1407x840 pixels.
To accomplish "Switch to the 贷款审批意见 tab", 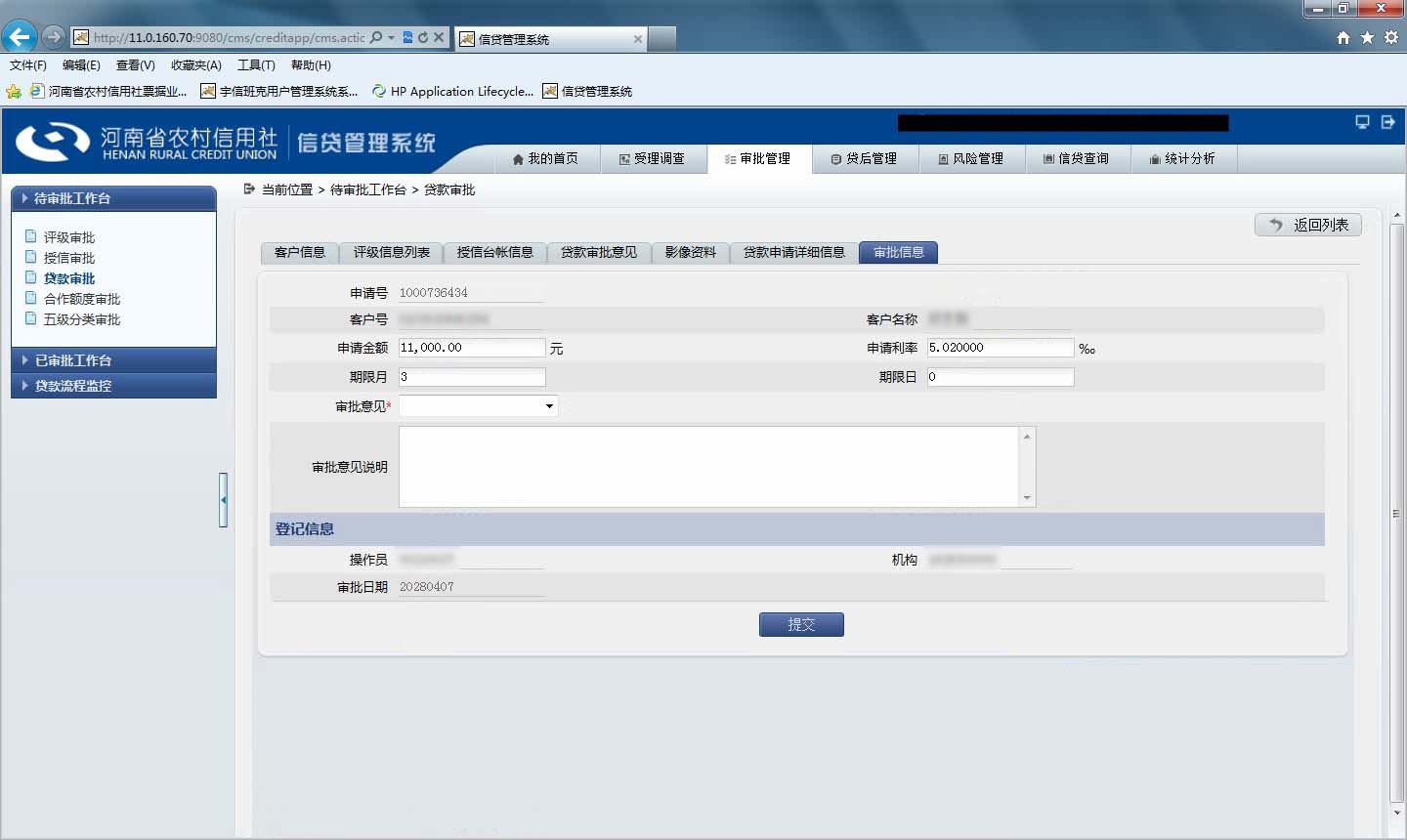I will tap(598, 252).
